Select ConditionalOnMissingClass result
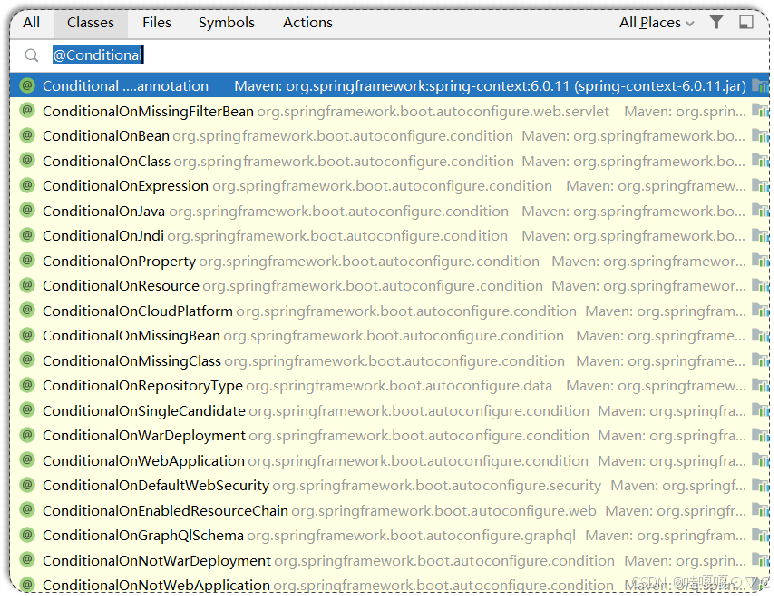Screen dimensions: 774x596 pyautogui.click(x=389, y=361)
